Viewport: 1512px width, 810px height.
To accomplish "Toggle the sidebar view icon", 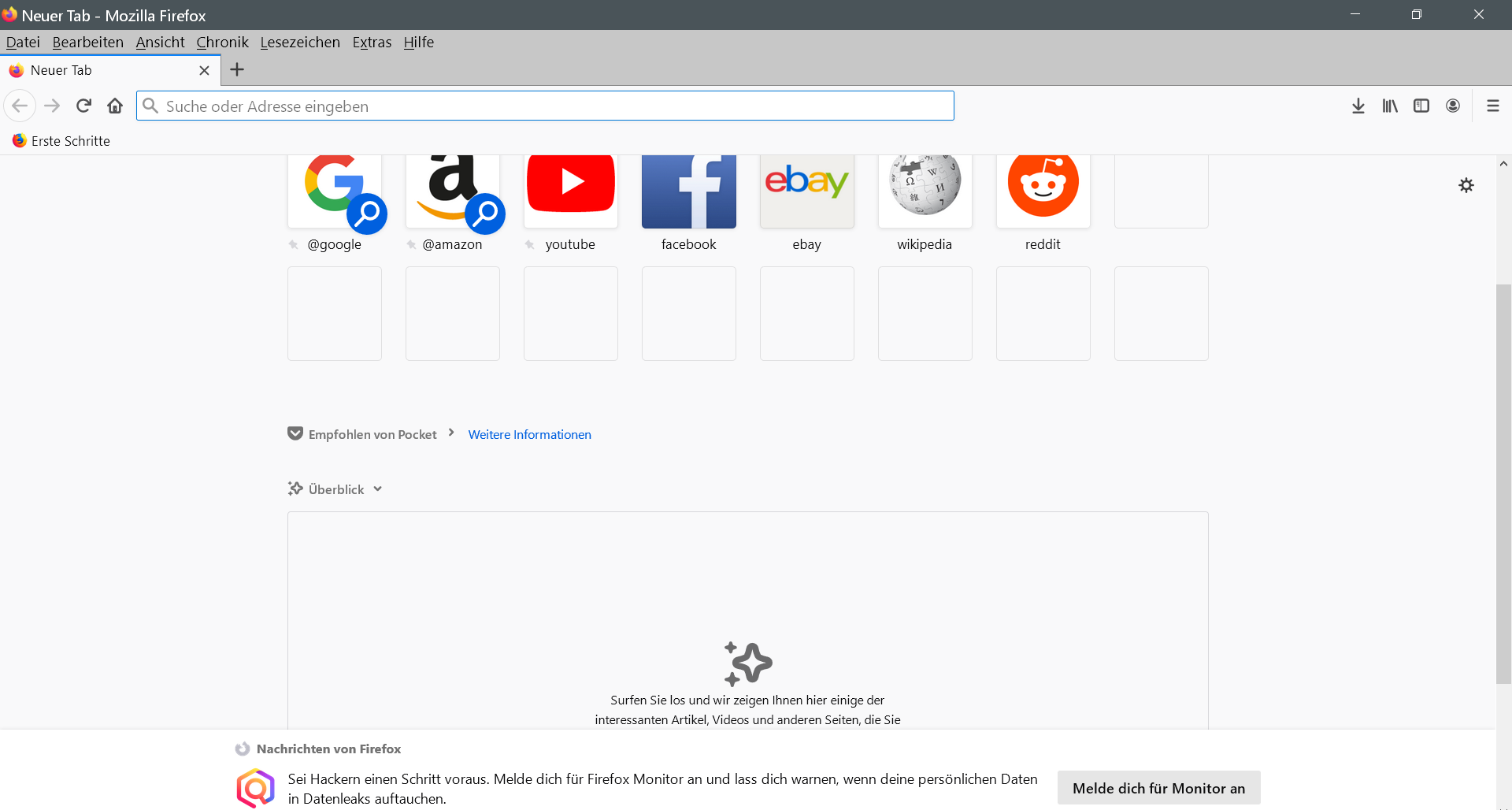I will coord(1421,106).
